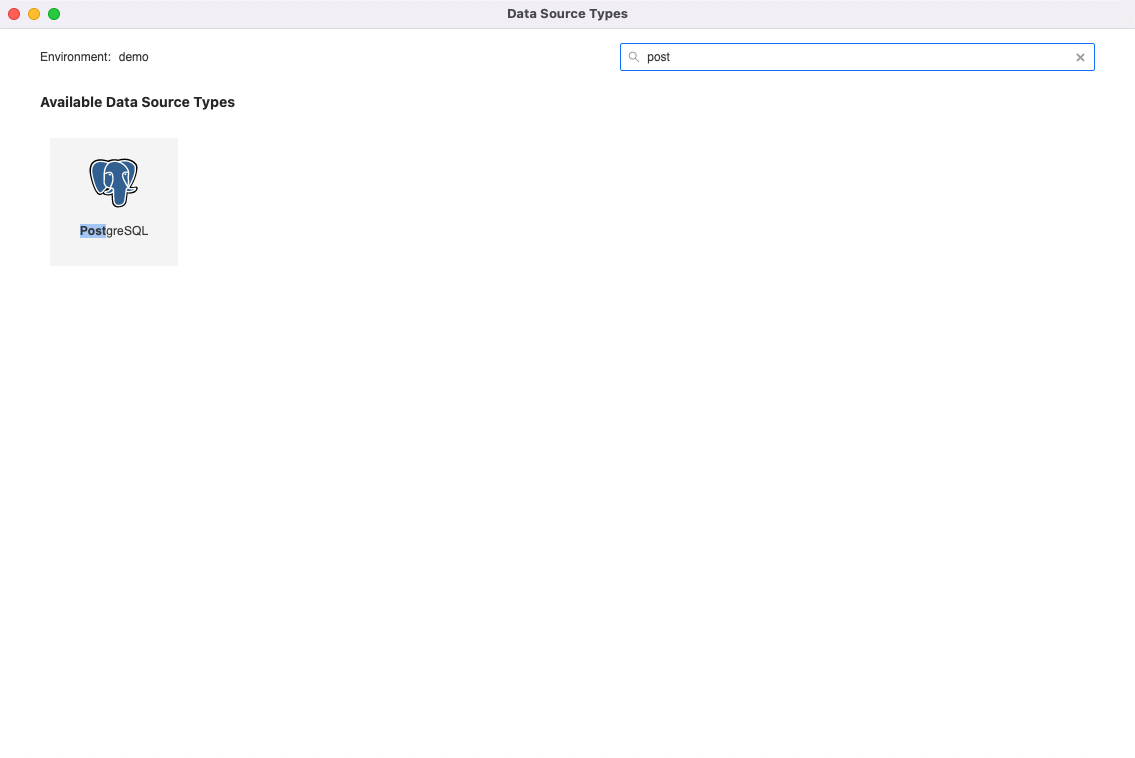Click the unhighlighted "greSQL" label portion
1135x758 pixels.
pyautogui.click(x=127, y=231)
